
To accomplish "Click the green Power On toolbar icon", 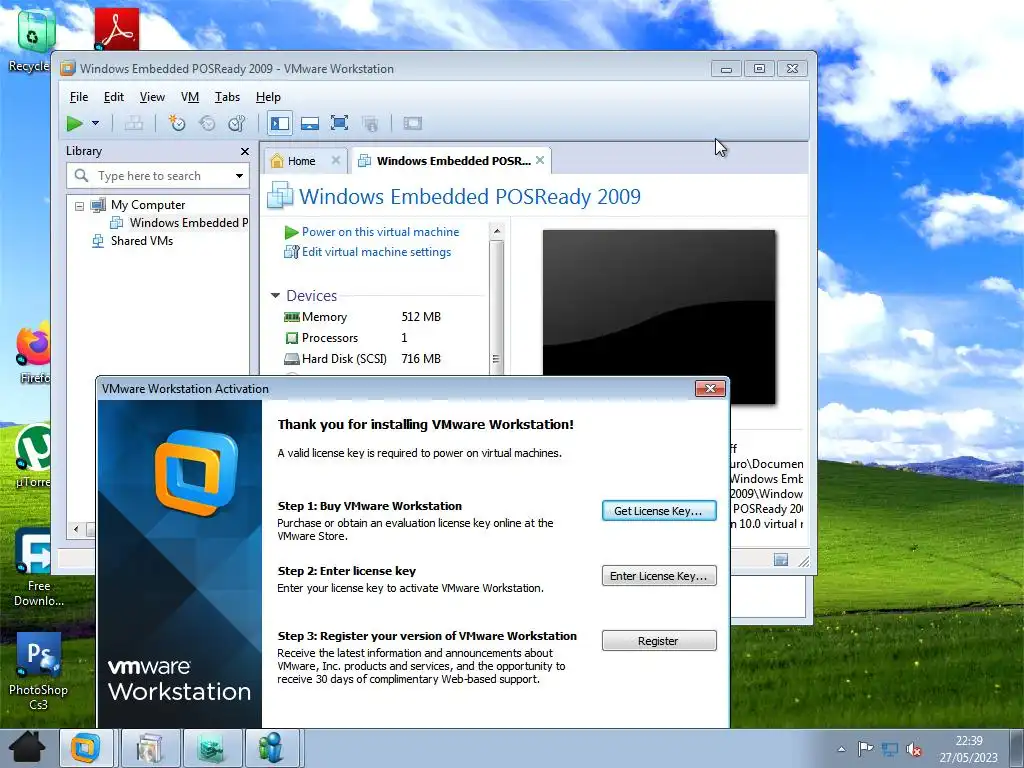I will (74, 123).
